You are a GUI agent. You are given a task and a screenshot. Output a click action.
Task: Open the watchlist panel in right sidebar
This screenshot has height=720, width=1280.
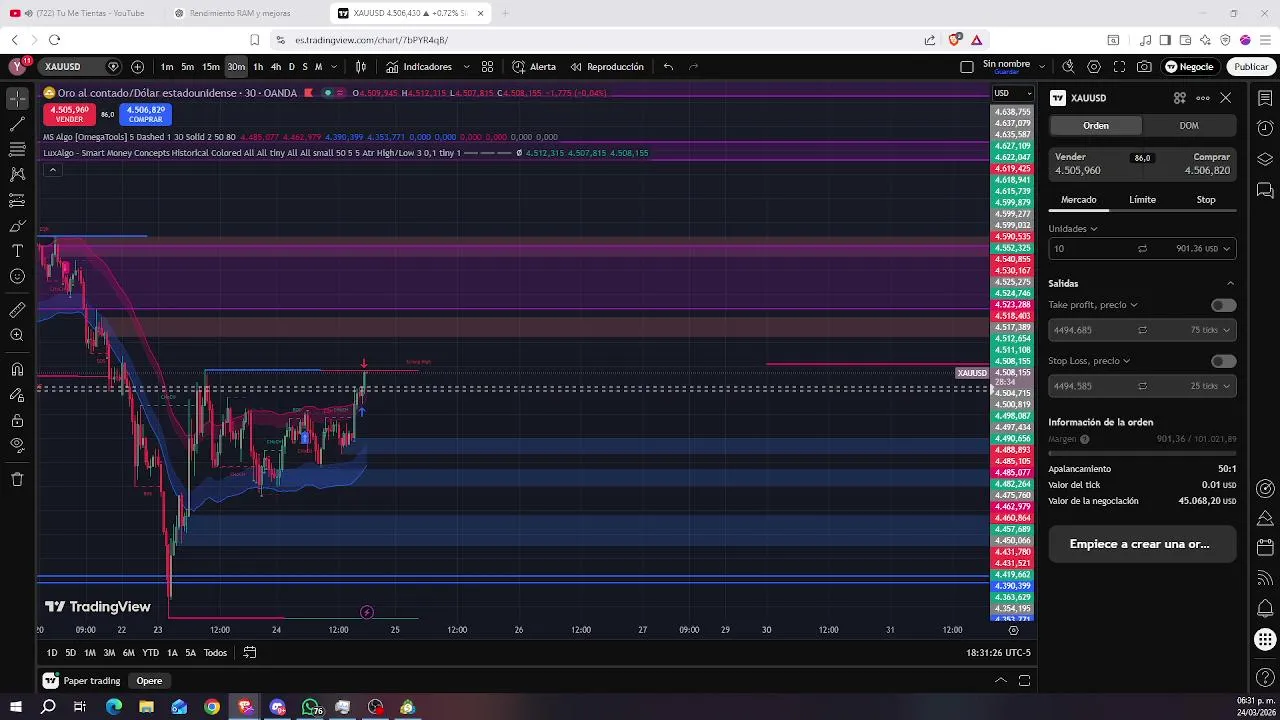click(x=1265, y=98)
